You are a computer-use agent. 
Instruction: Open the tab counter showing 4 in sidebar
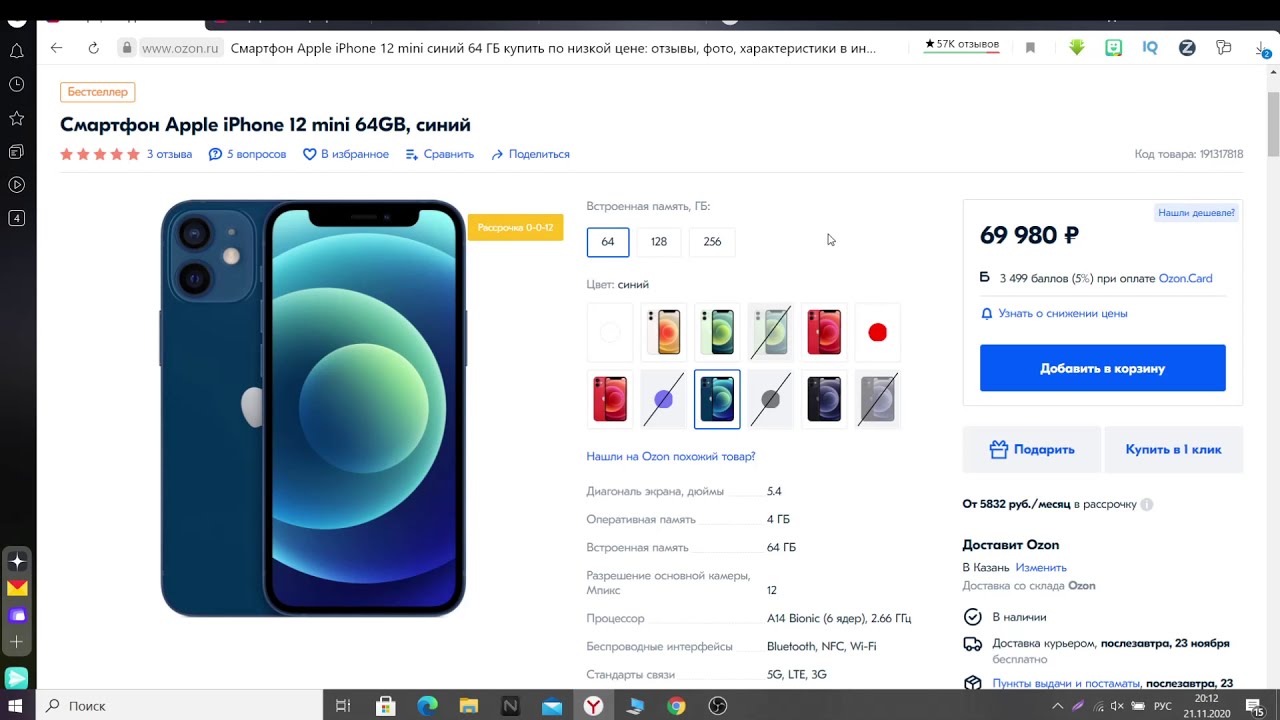[x=17, y=218]
